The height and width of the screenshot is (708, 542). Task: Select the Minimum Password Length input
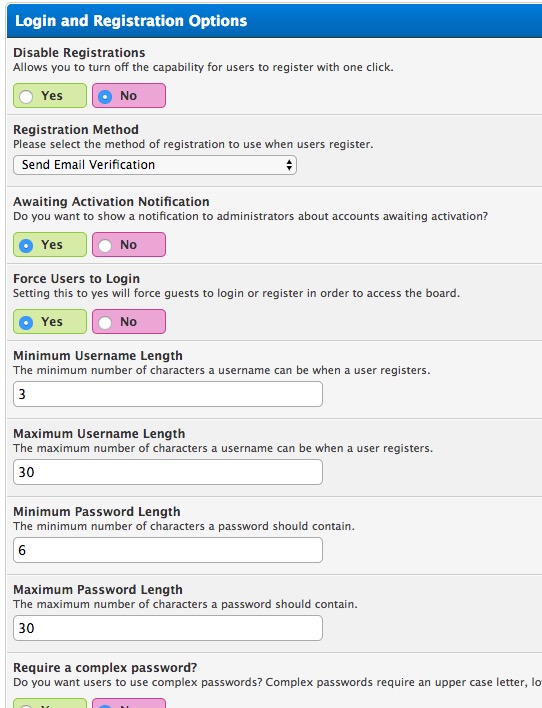tap(168, 550)
